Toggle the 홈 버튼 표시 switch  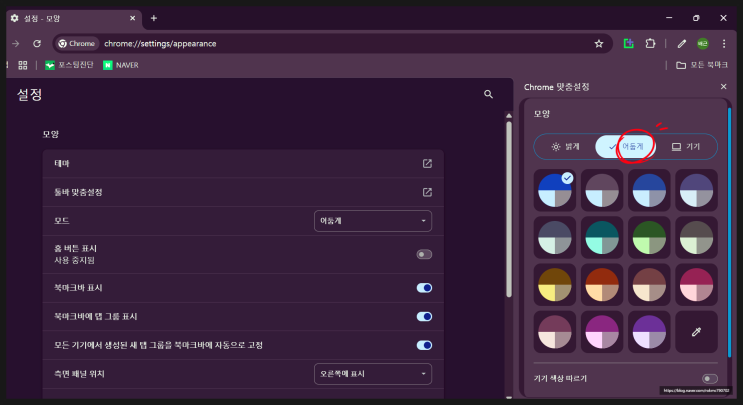pyautogui.click(x=424, y=254)
